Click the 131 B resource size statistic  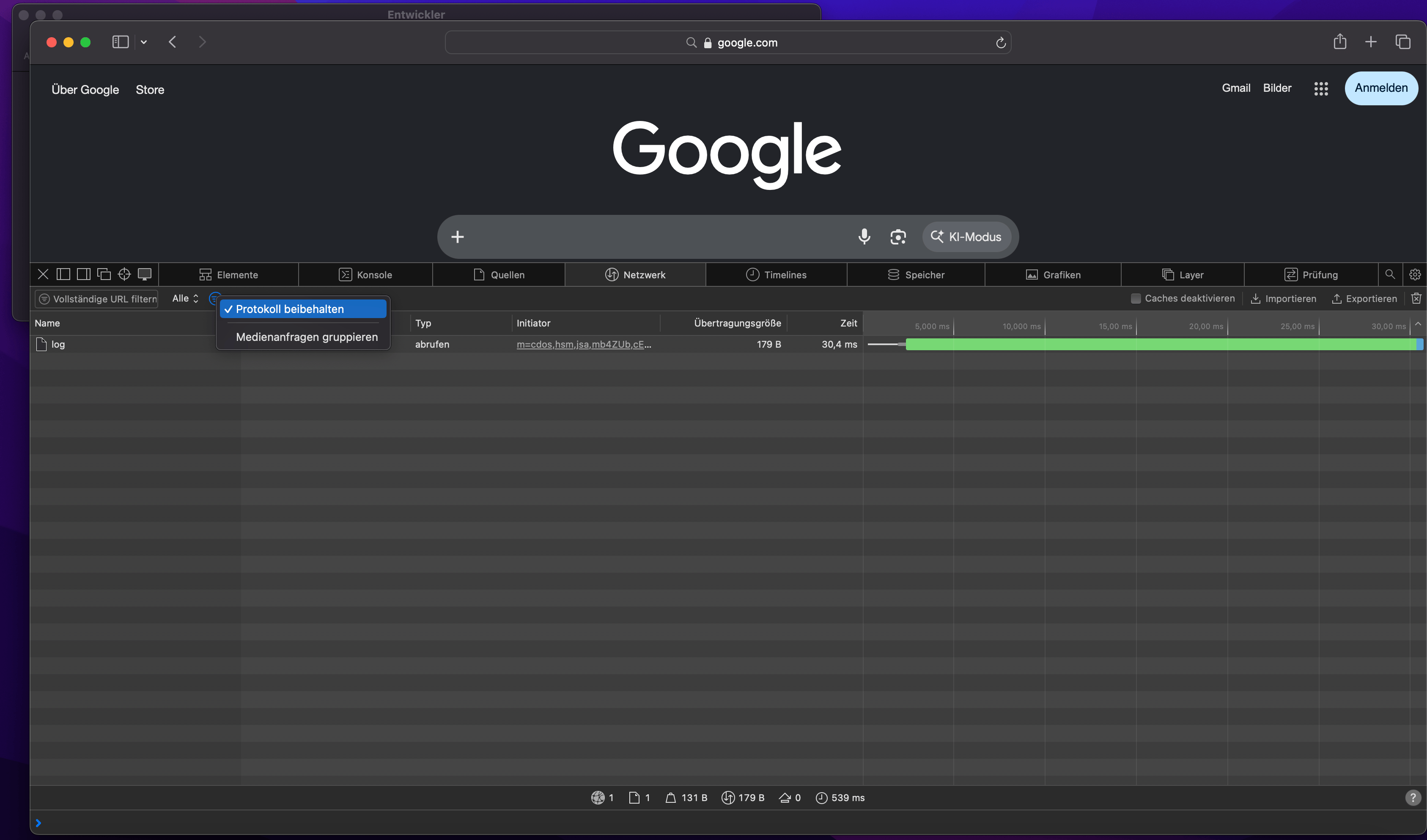pyautogui.click(x=686, y=798)
